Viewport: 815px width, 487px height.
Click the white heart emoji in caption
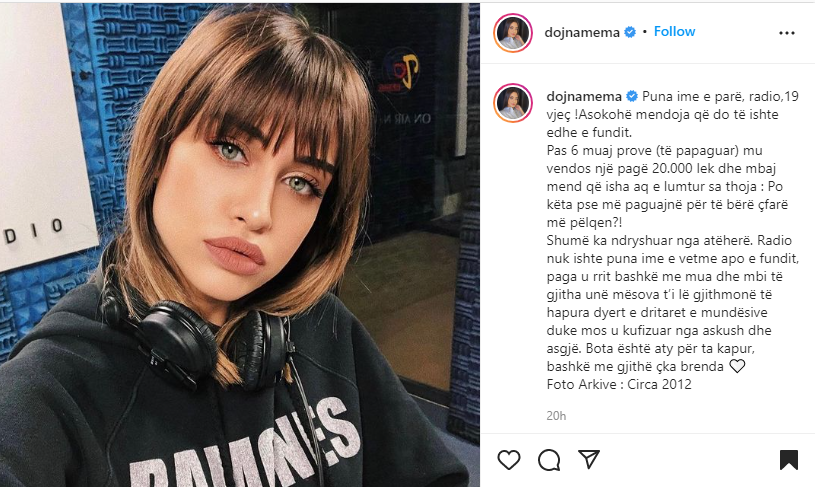(737, 366)
